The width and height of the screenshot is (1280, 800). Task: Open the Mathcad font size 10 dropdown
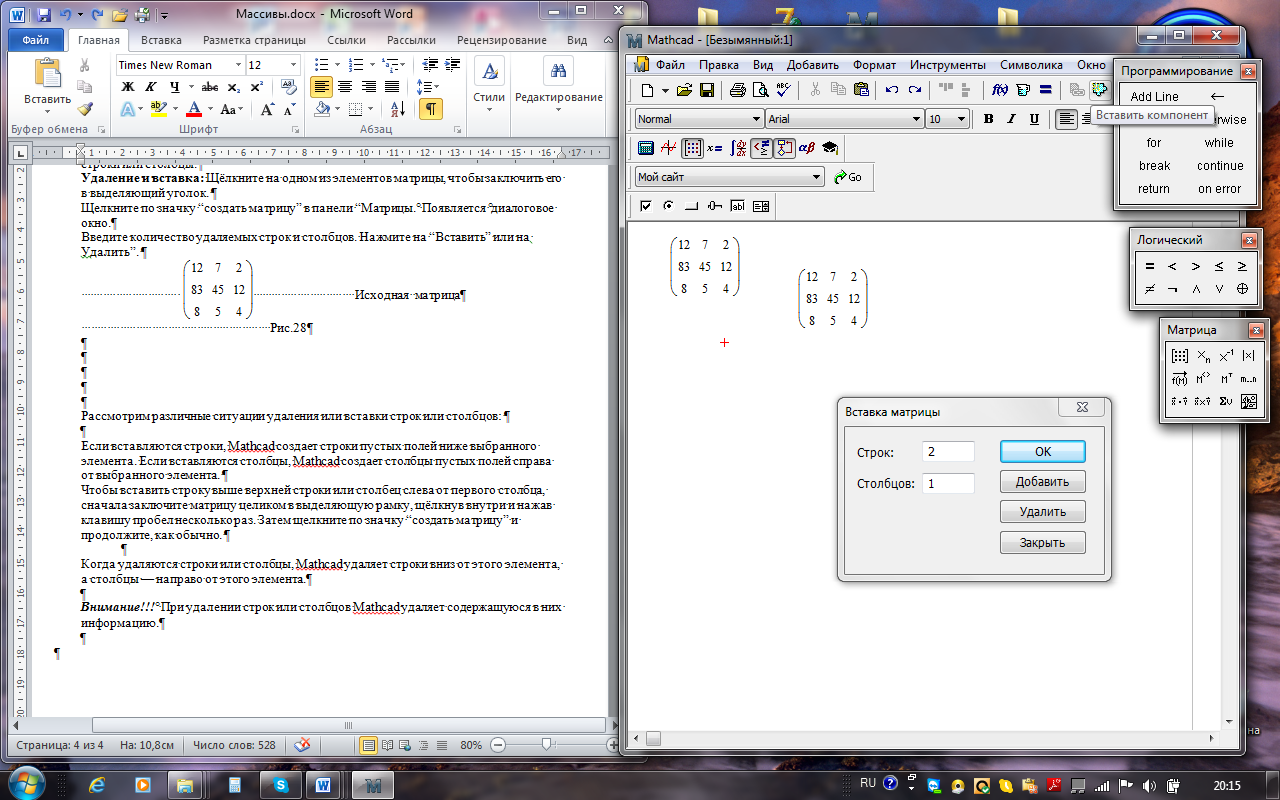[961, 119]
